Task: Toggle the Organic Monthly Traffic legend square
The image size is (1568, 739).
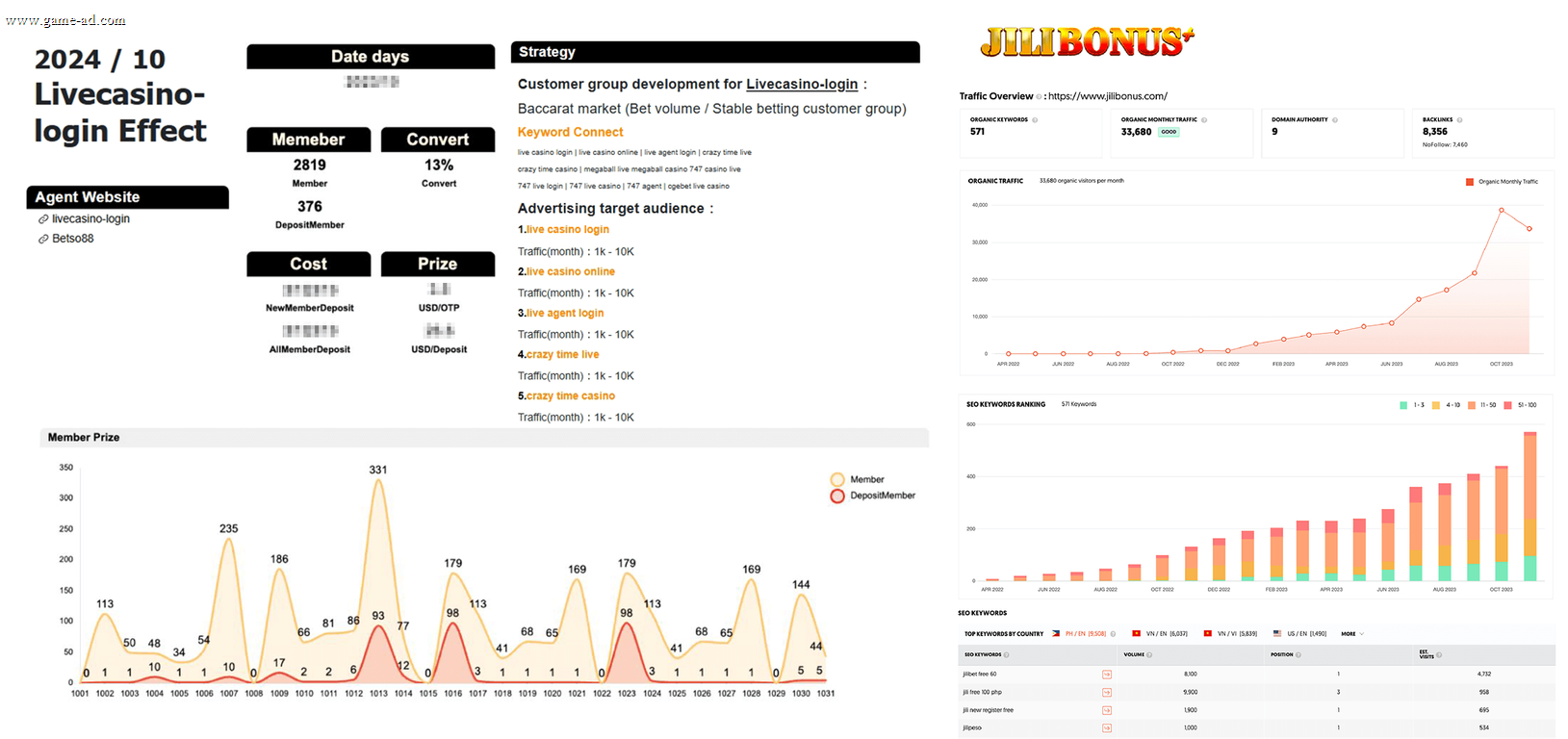Action: [1470, 182]
